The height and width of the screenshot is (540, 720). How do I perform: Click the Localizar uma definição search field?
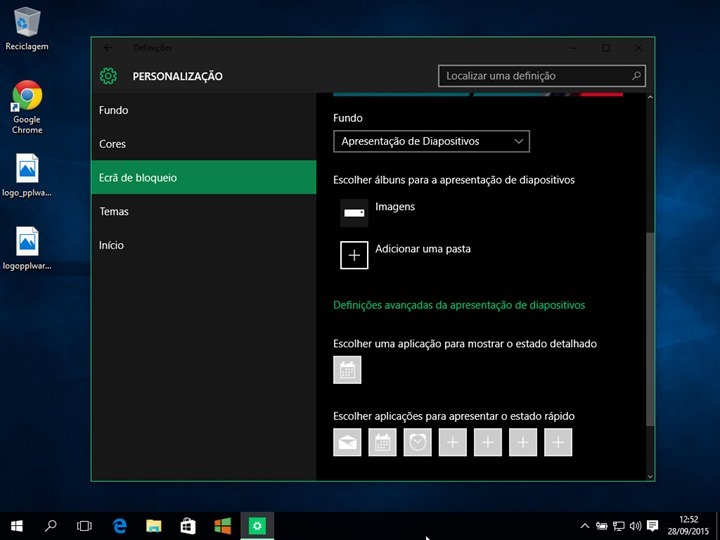542,76
